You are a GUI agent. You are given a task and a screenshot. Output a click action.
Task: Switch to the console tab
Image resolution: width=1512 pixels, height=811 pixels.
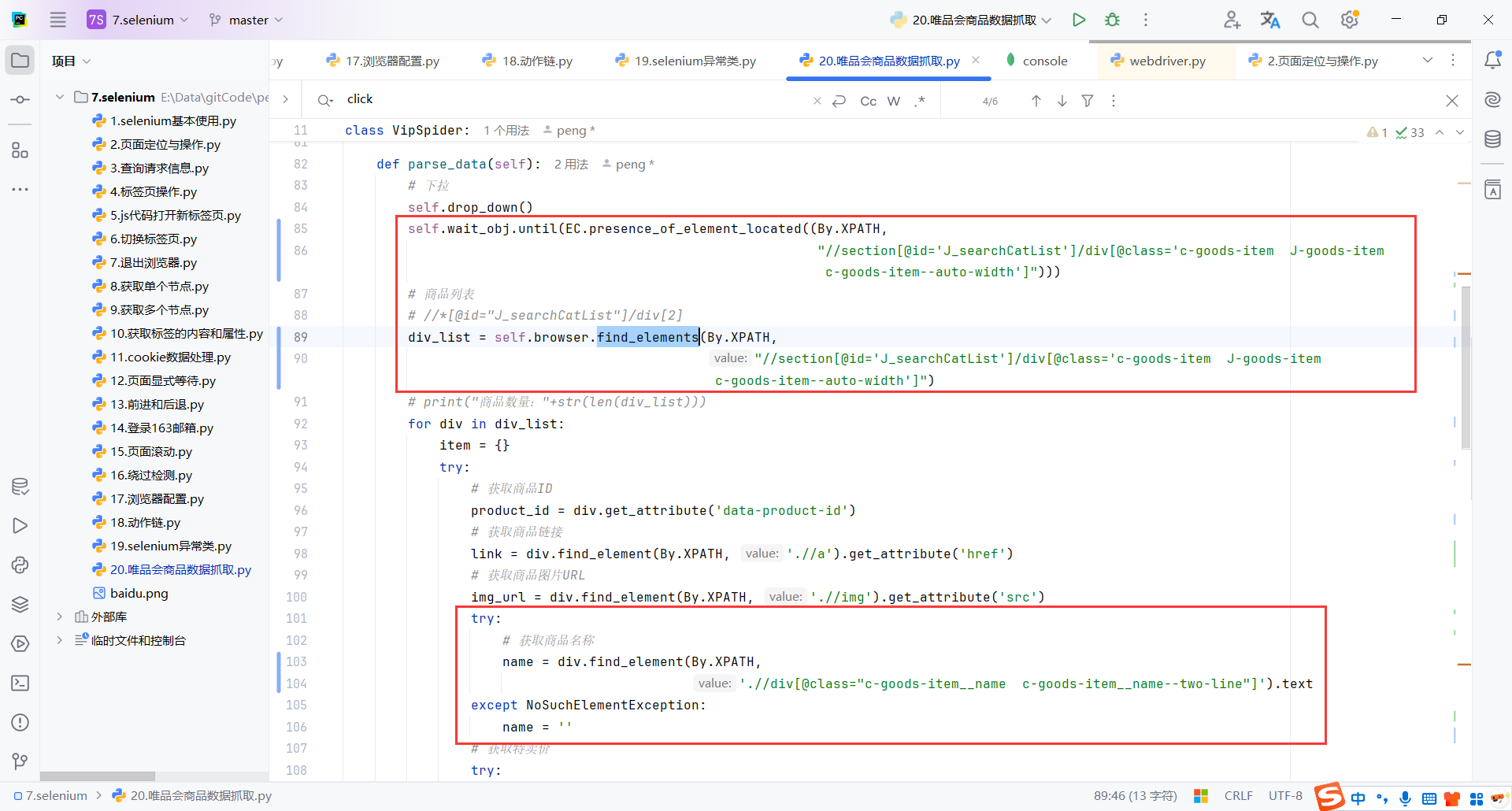[x=1036, y=61]
